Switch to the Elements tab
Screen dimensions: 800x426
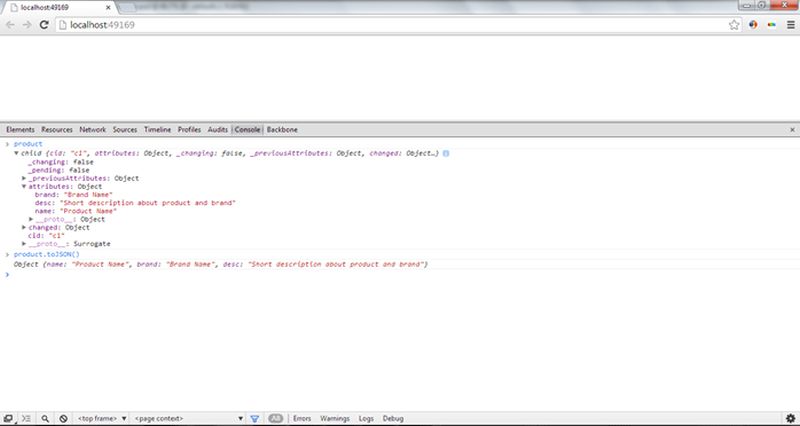pyautogui.click(x=20, y=130)
